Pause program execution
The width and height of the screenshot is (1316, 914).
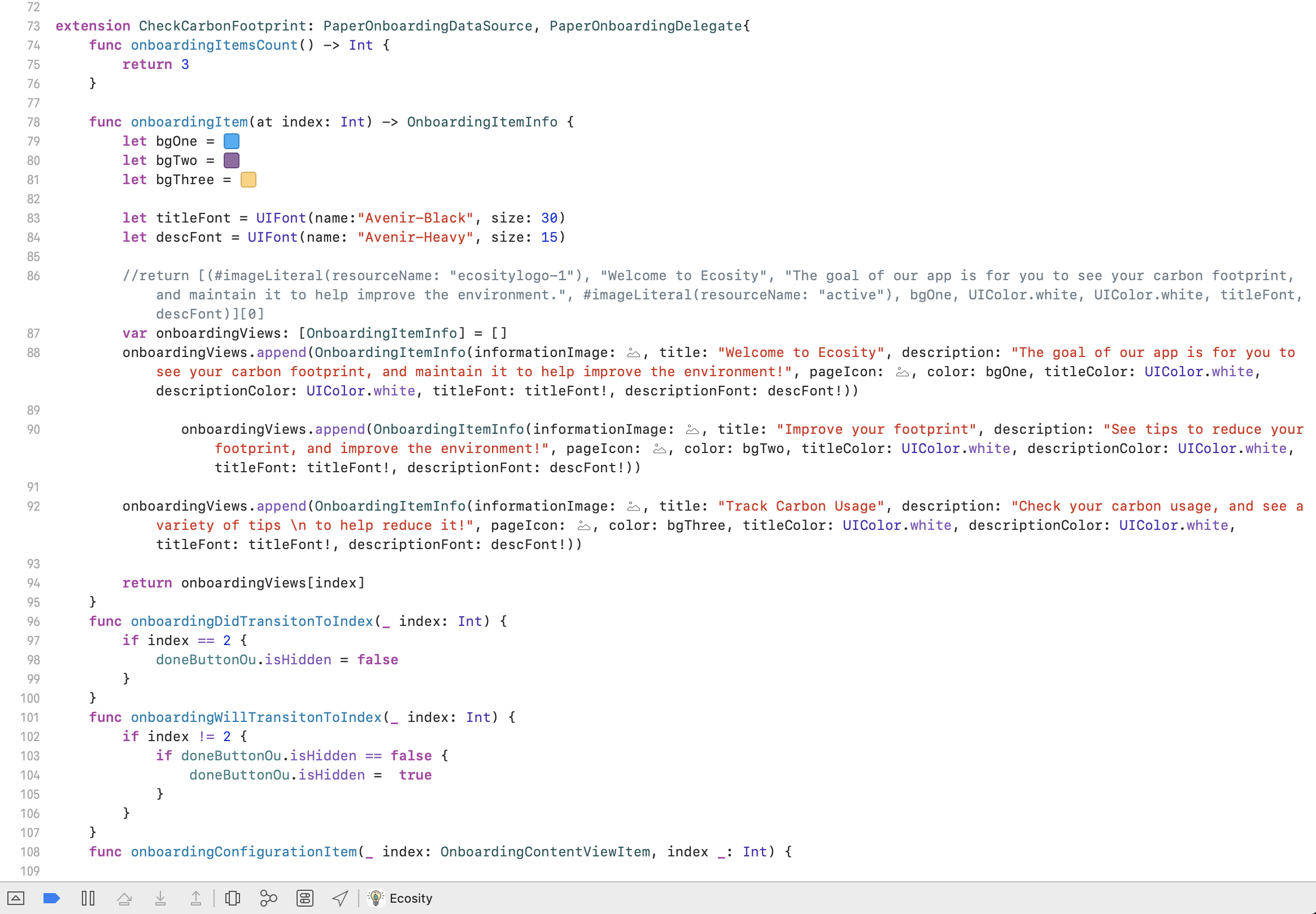(88, 898)
